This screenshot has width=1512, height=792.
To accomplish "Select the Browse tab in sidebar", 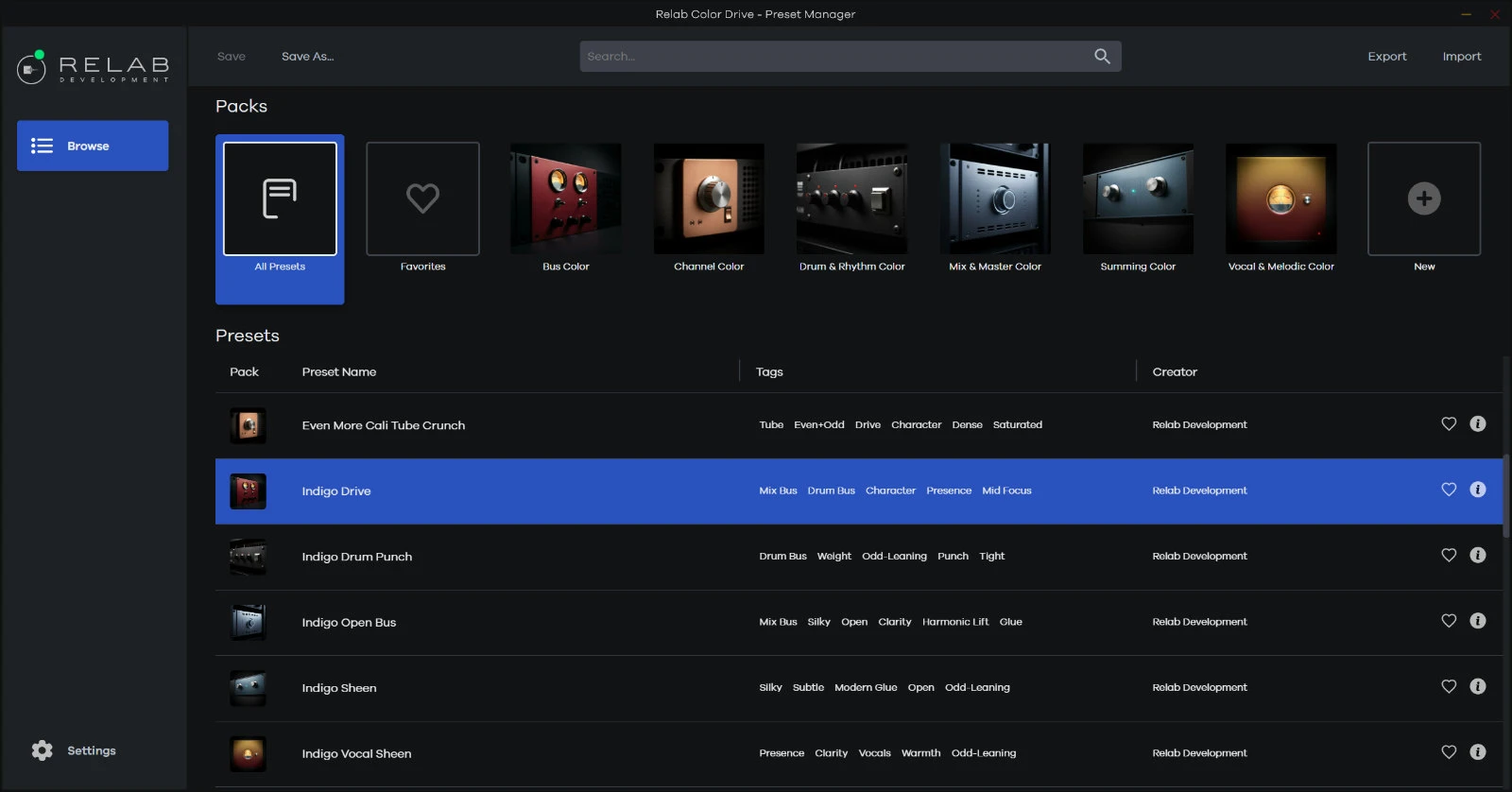I will coord(93,146).
